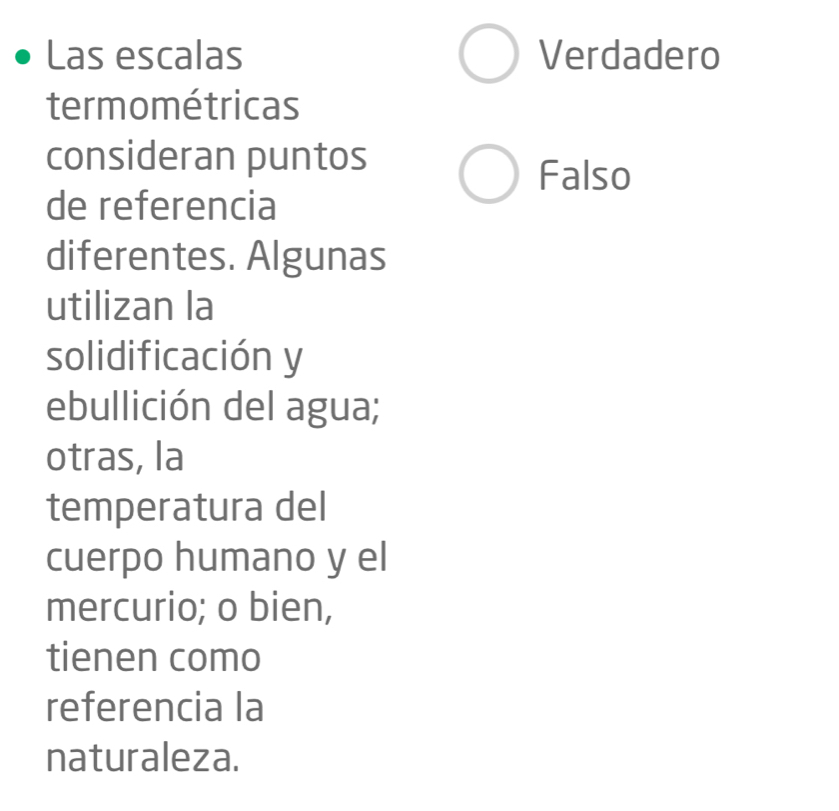Click the text 'cuerpo humano y el'
The width and height of the screenshot is (839, 811).
coord(216,558)
